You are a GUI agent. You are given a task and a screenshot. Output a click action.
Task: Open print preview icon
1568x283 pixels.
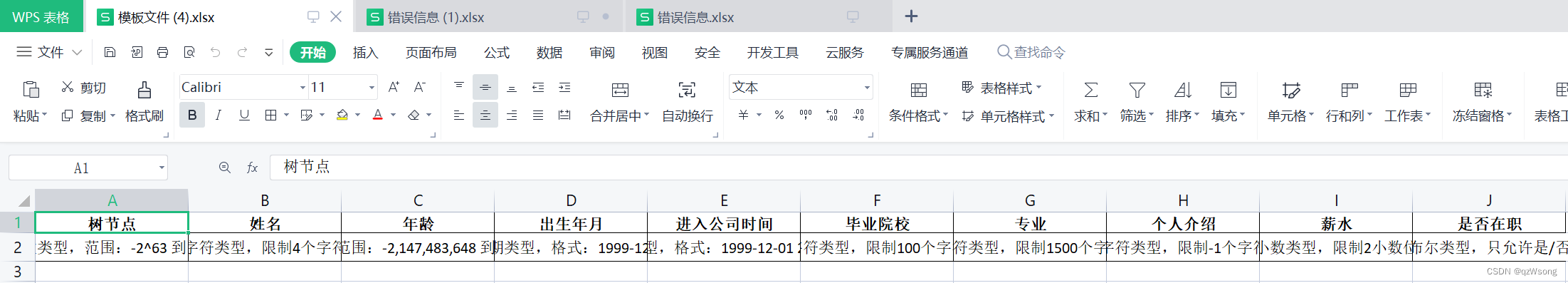[x=189, y=52]
